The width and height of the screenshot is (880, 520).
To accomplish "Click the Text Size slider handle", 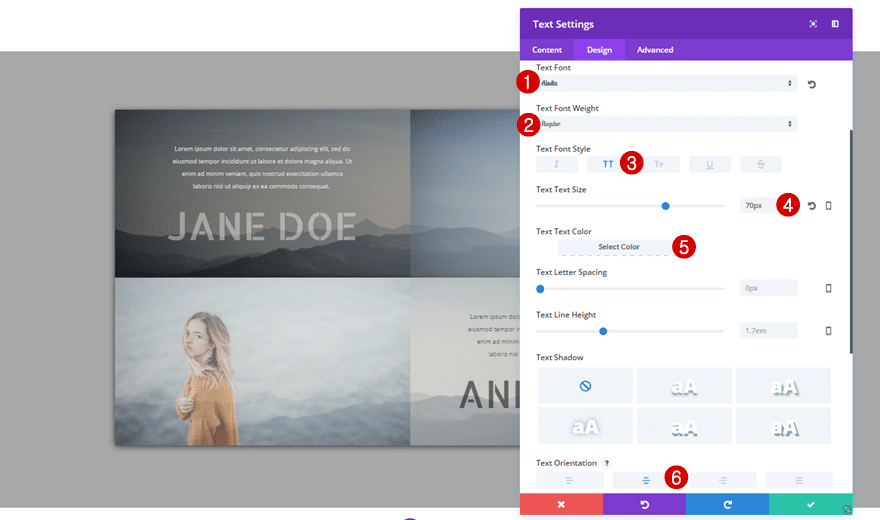I will (x=665, y=206).
